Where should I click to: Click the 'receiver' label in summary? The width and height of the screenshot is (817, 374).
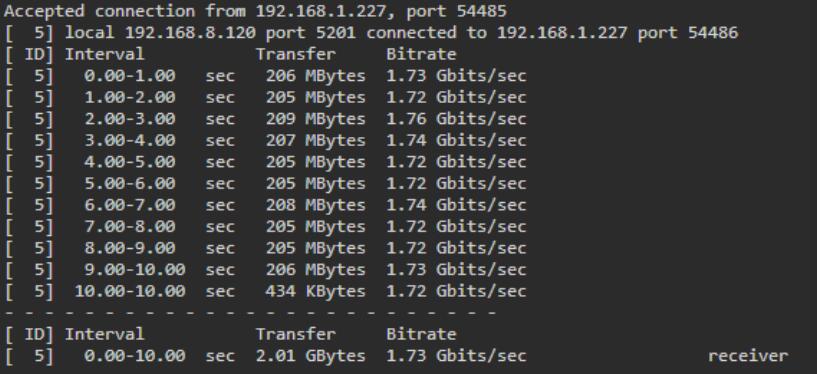pos(748,356)
